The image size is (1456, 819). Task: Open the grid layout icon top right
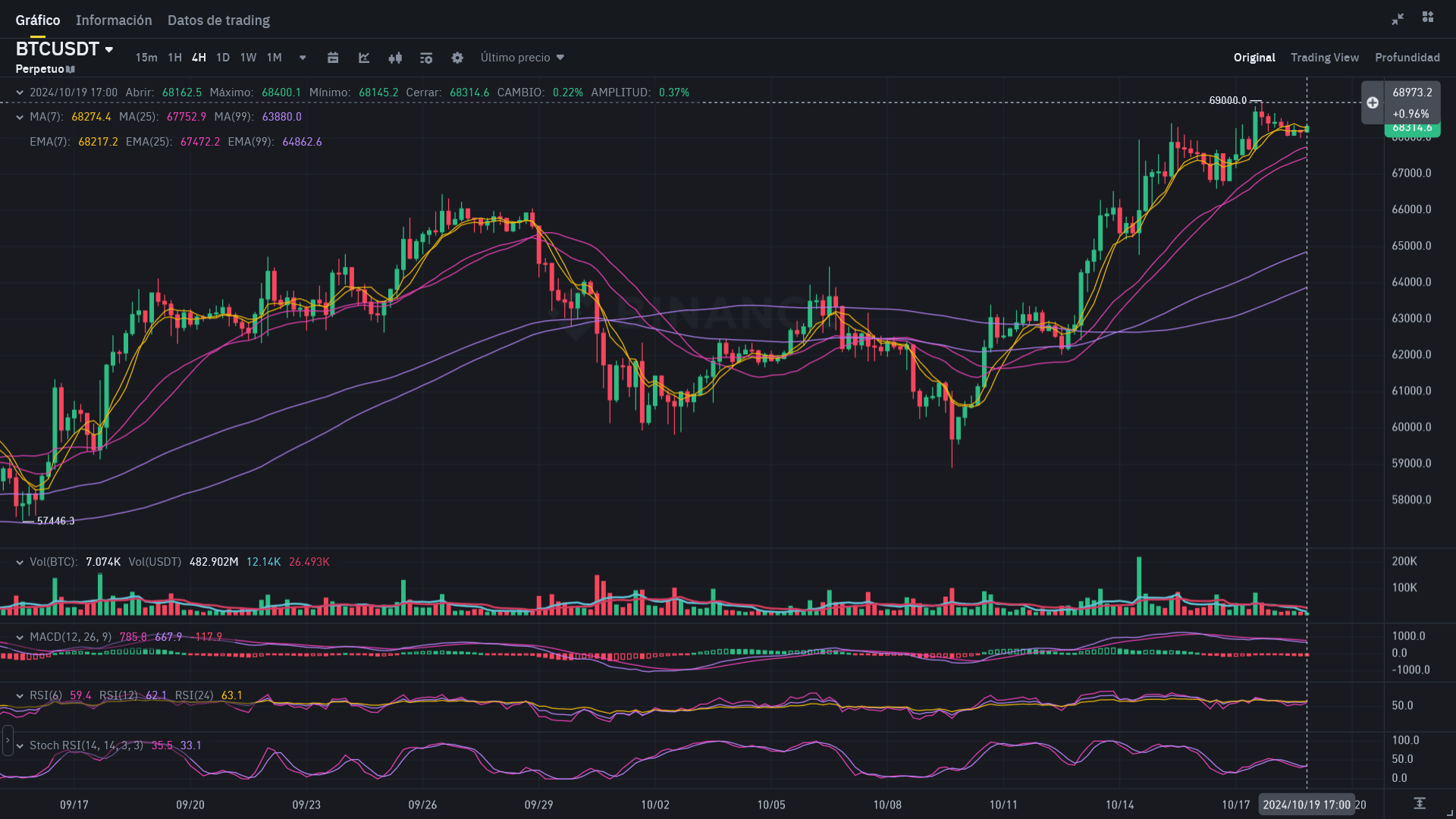point(1428,17)
